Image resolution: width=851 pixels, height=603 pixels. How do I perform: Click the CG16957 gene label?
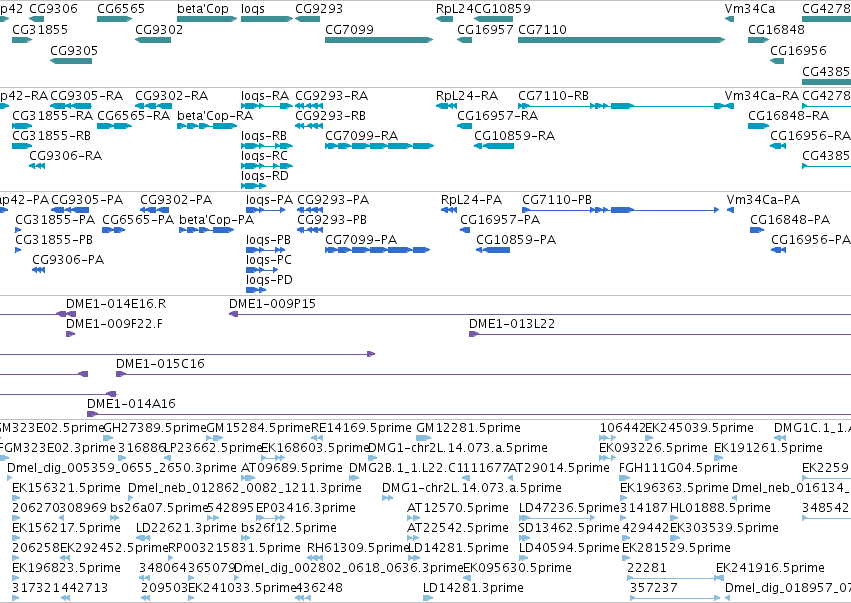click(485, 29)
